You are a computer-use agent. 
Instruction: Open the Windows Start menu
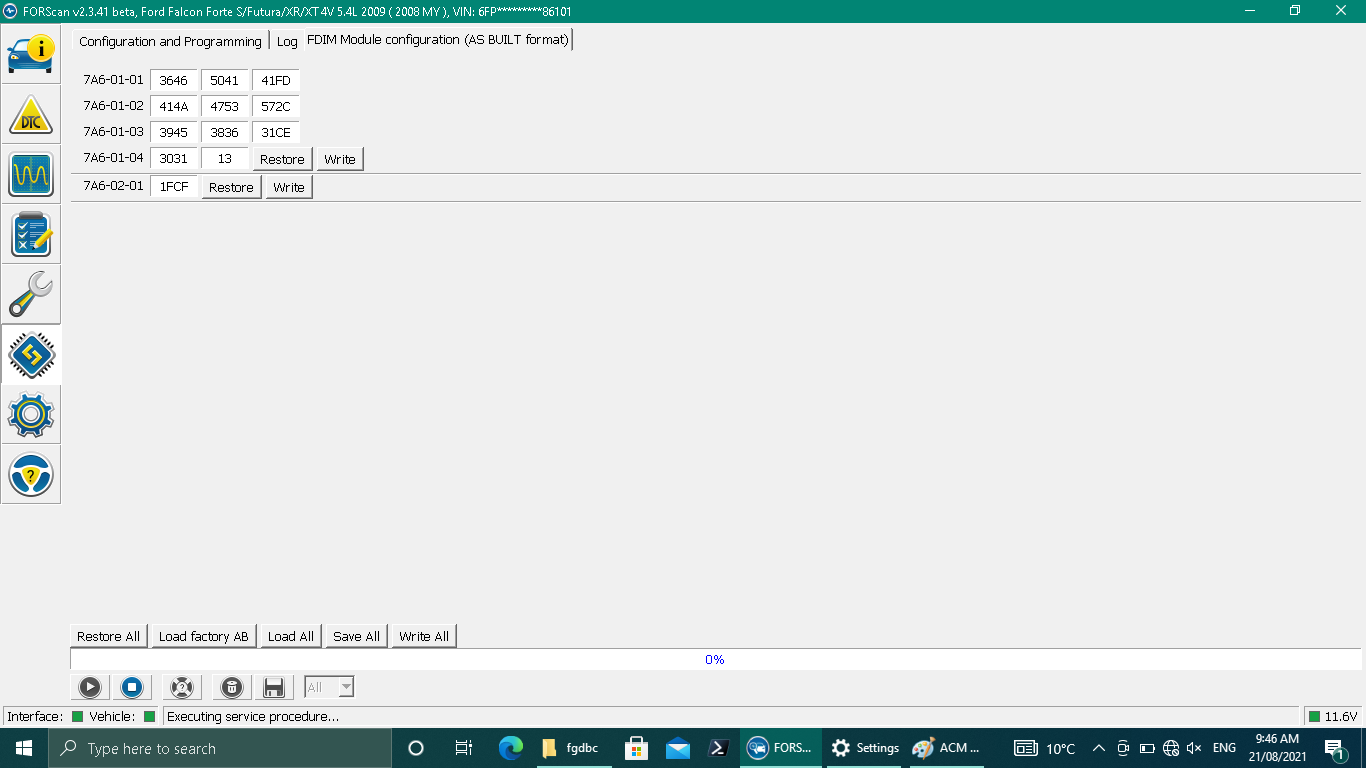point(24,748)
